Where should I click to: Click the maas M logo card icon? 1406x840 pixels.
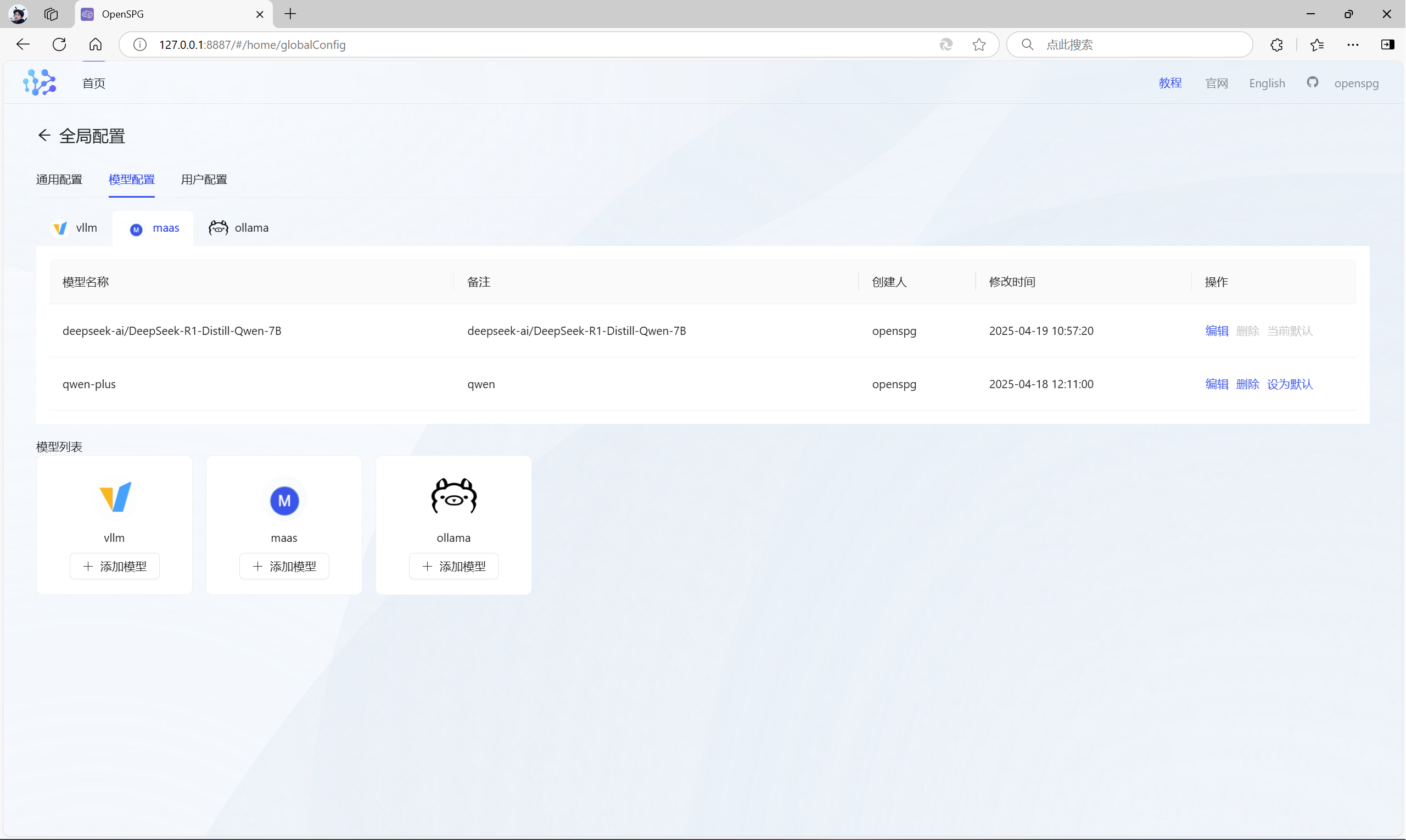[284, 500]
